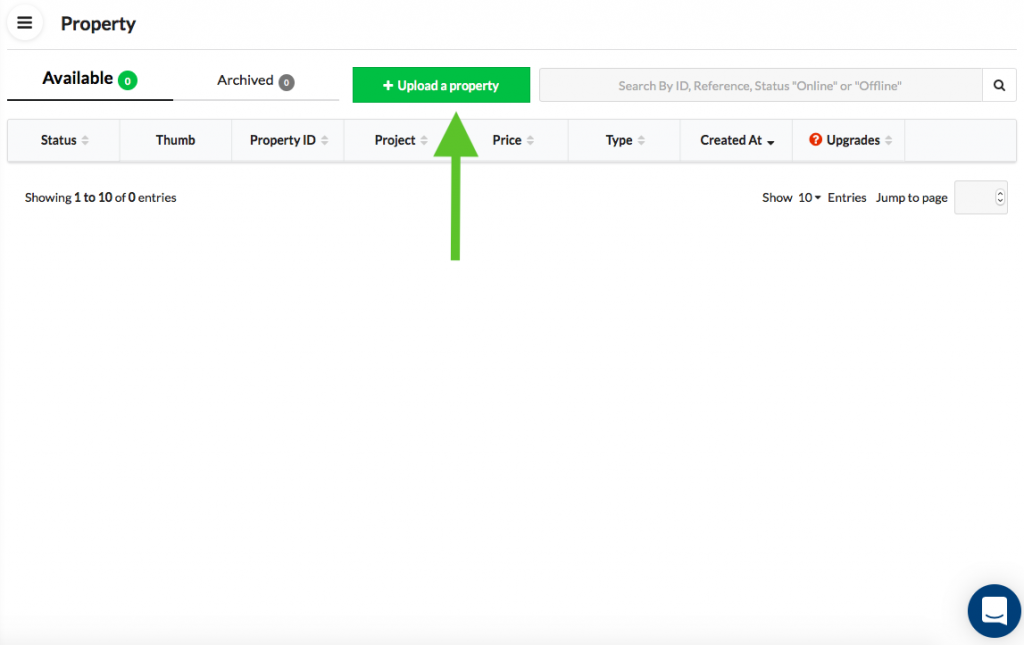The image size is (1024, 645).
Task: Expand the Jump to page number stepper
Action: point(1000,197)
